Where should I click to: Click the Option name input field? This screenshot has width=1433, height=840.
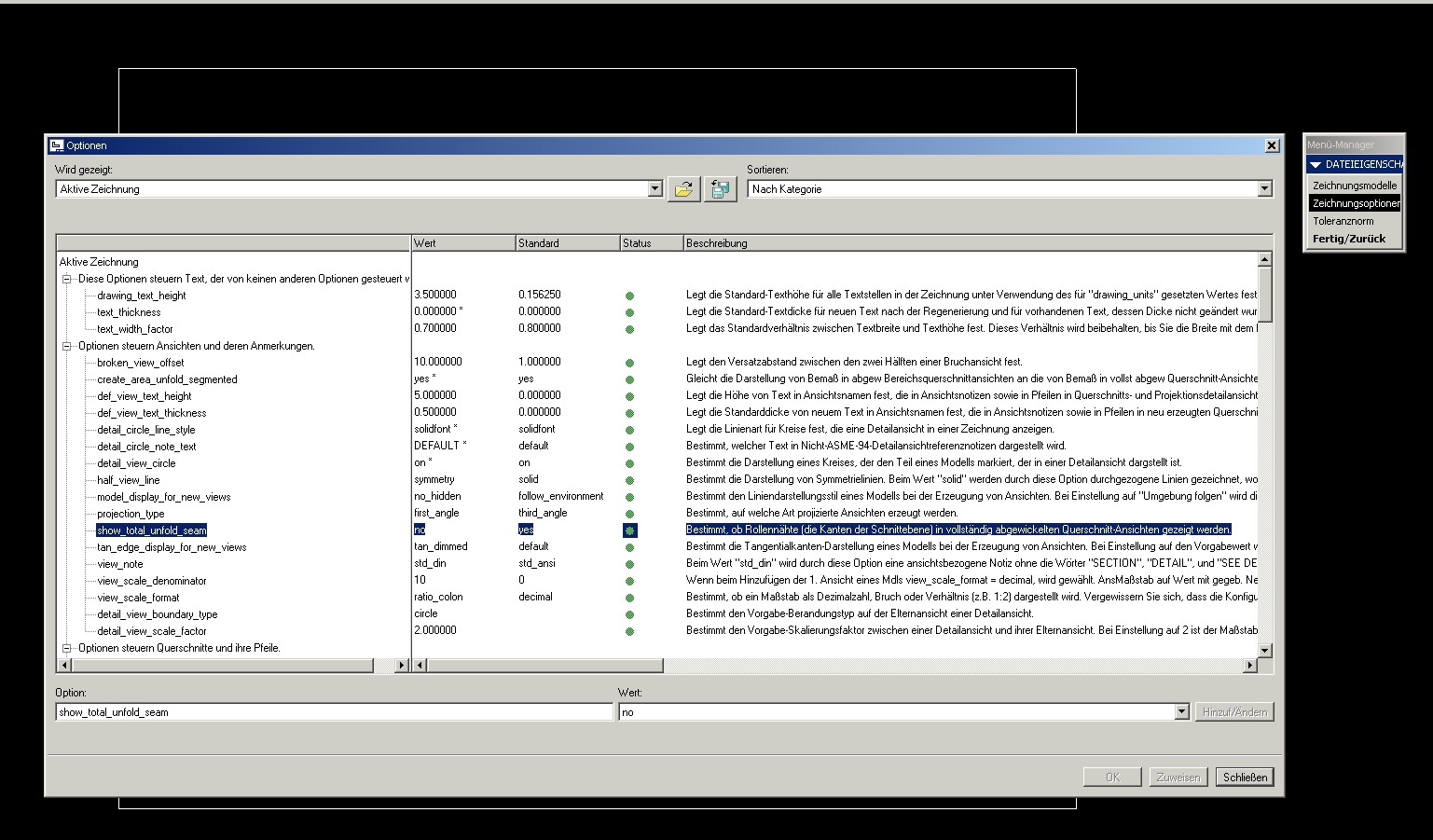(334, 712)
